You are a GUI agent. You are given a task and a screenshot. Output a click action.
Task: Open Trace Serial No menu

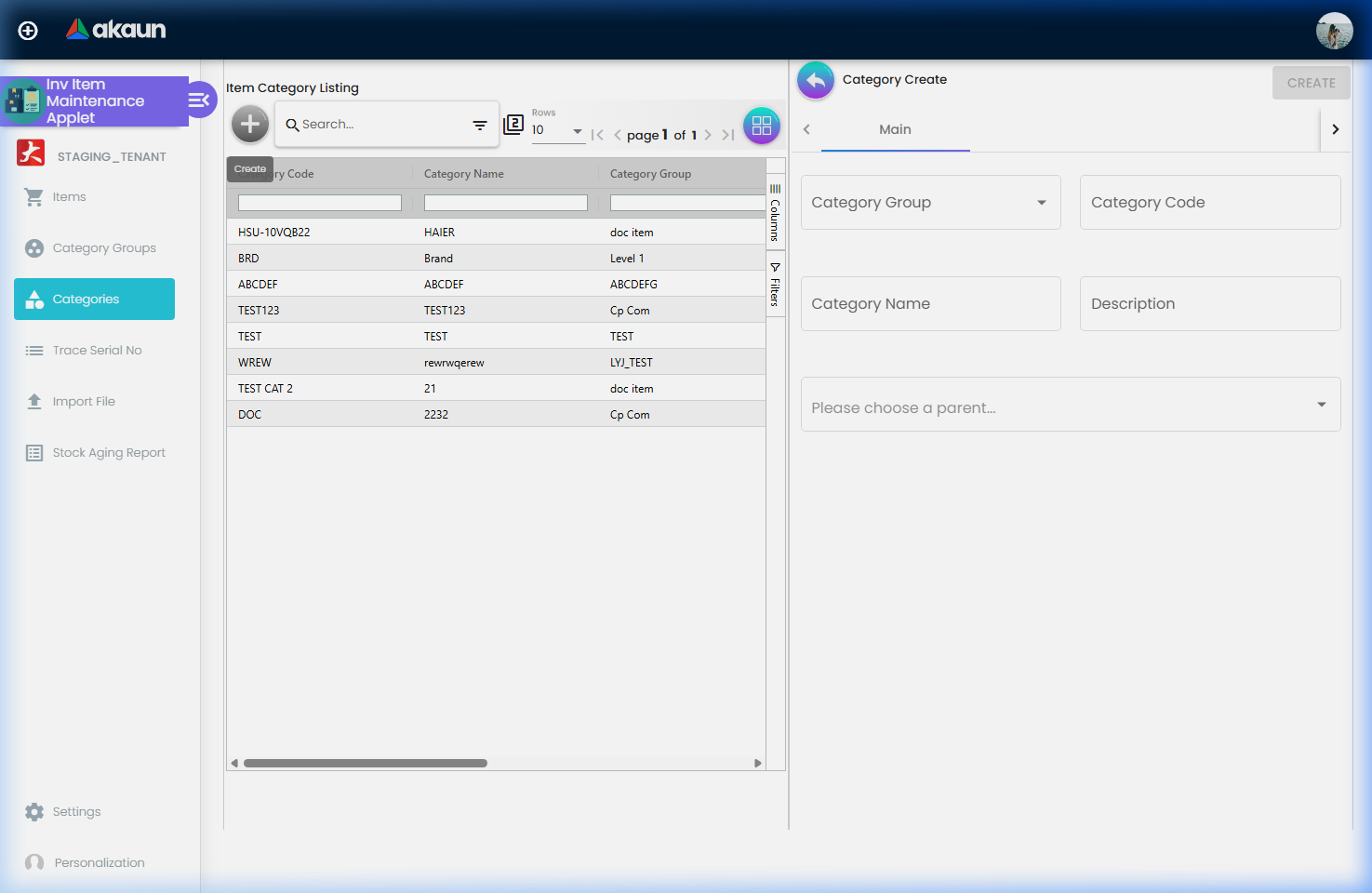[94, 351]
